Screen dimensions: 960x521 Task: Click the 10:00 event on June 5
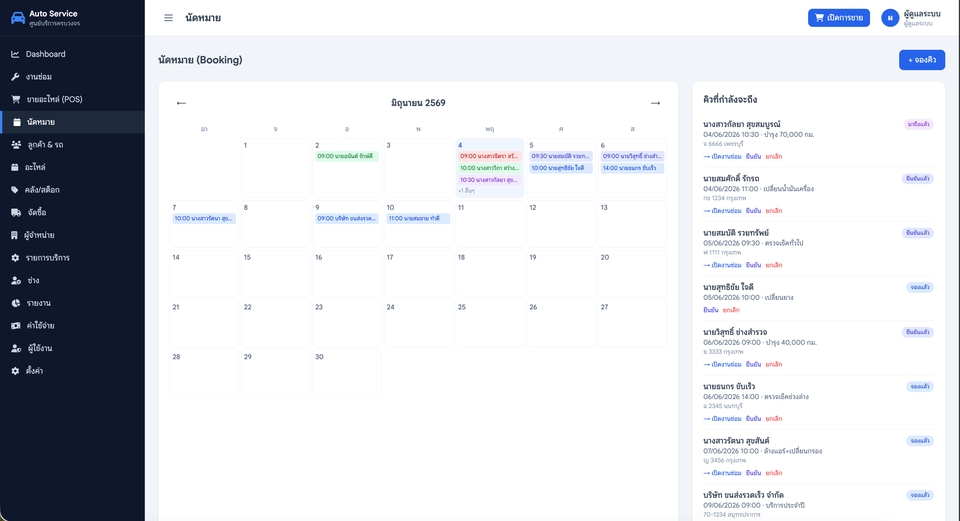[x=561, y=168]
